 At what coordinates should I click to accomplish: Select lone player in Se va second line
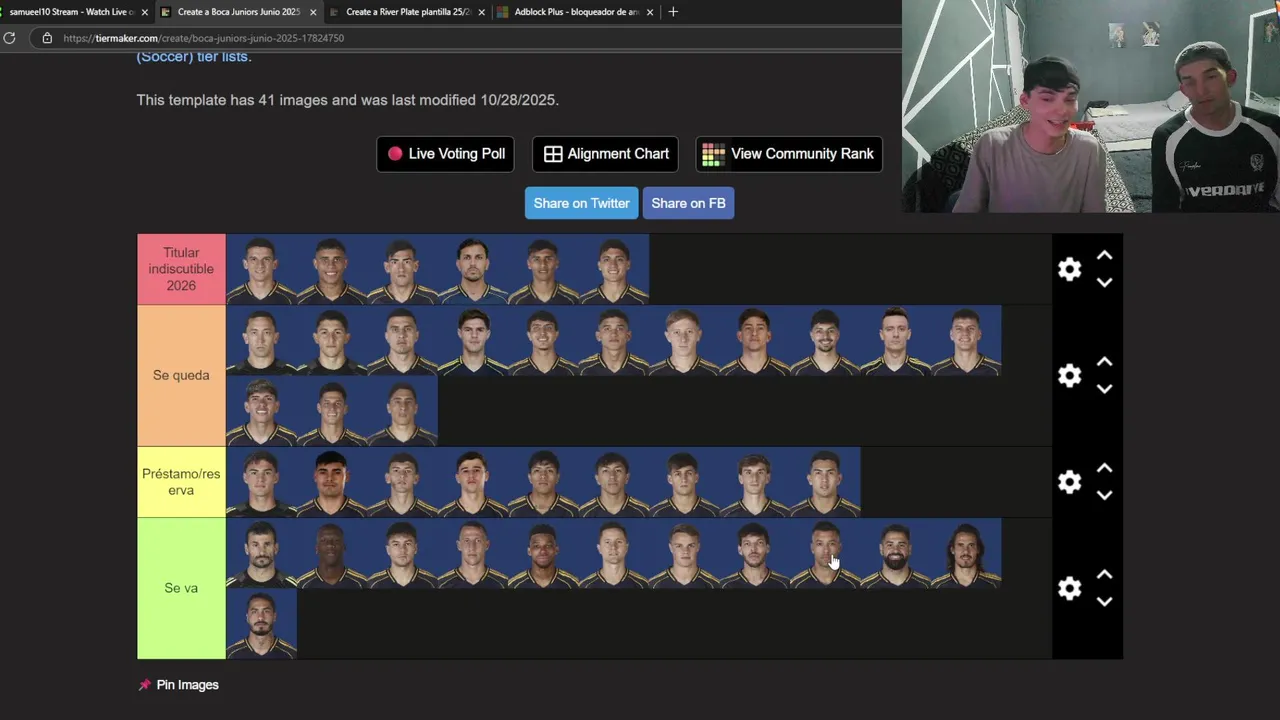(x=261, y=624)
